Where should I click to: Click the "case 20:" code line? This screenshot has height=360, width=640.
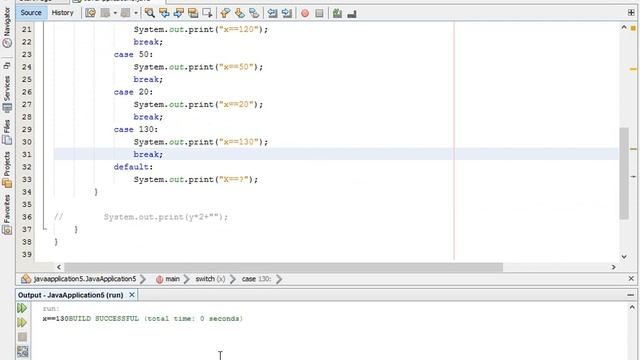coord(133,92)
